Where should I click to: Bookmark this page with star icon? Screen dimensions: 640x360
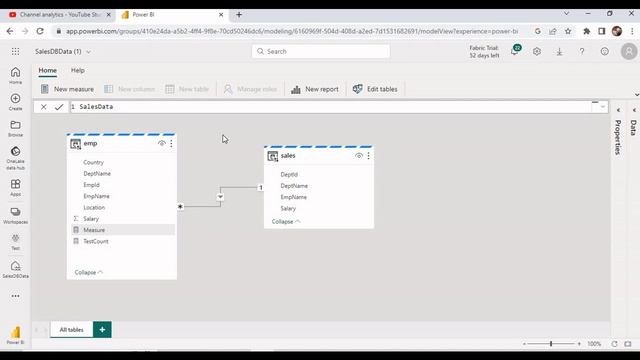(568, 31)
